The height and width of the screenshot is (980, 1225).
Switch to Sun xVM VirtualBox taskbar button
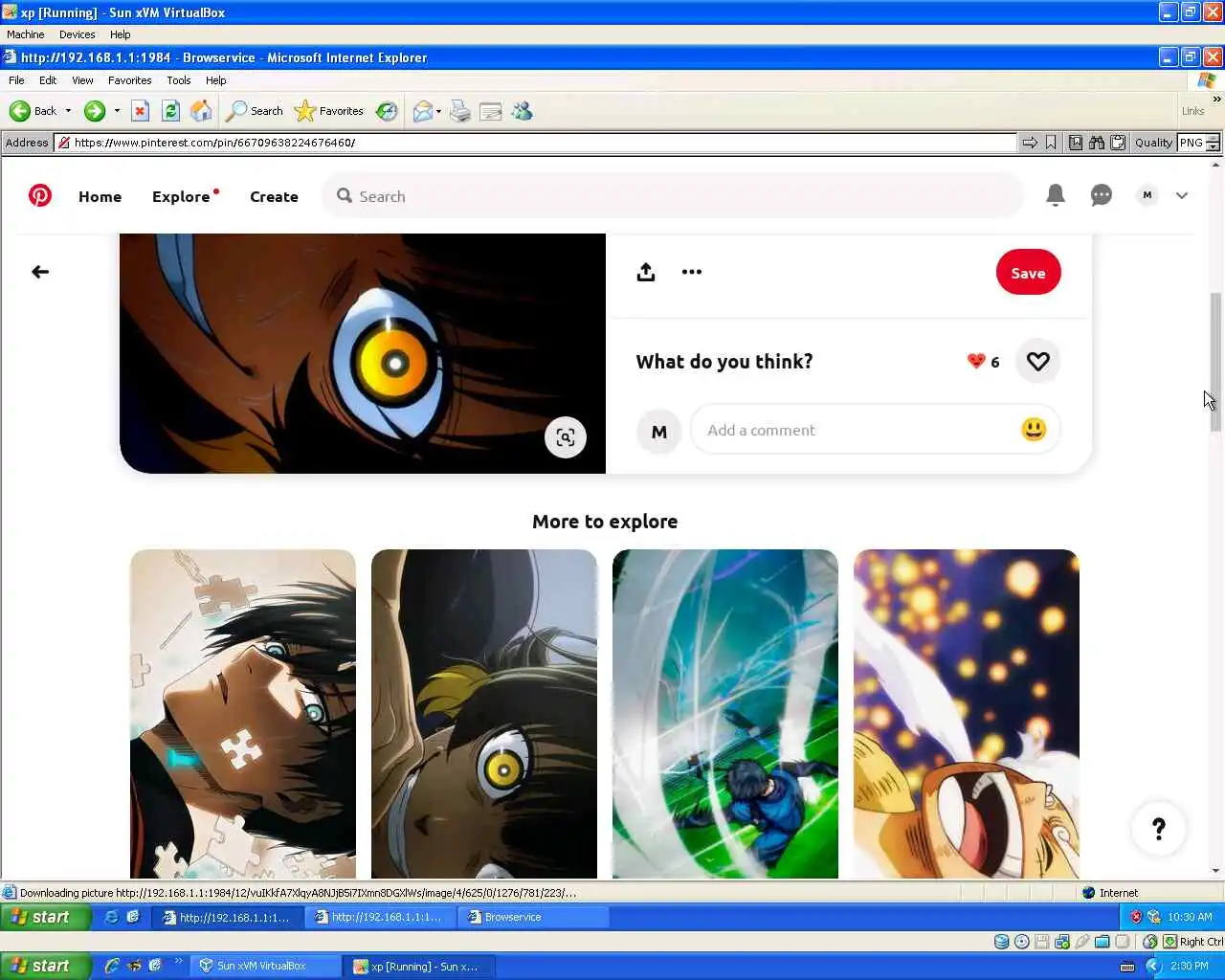pyautogui.click(x=265, y=966)
